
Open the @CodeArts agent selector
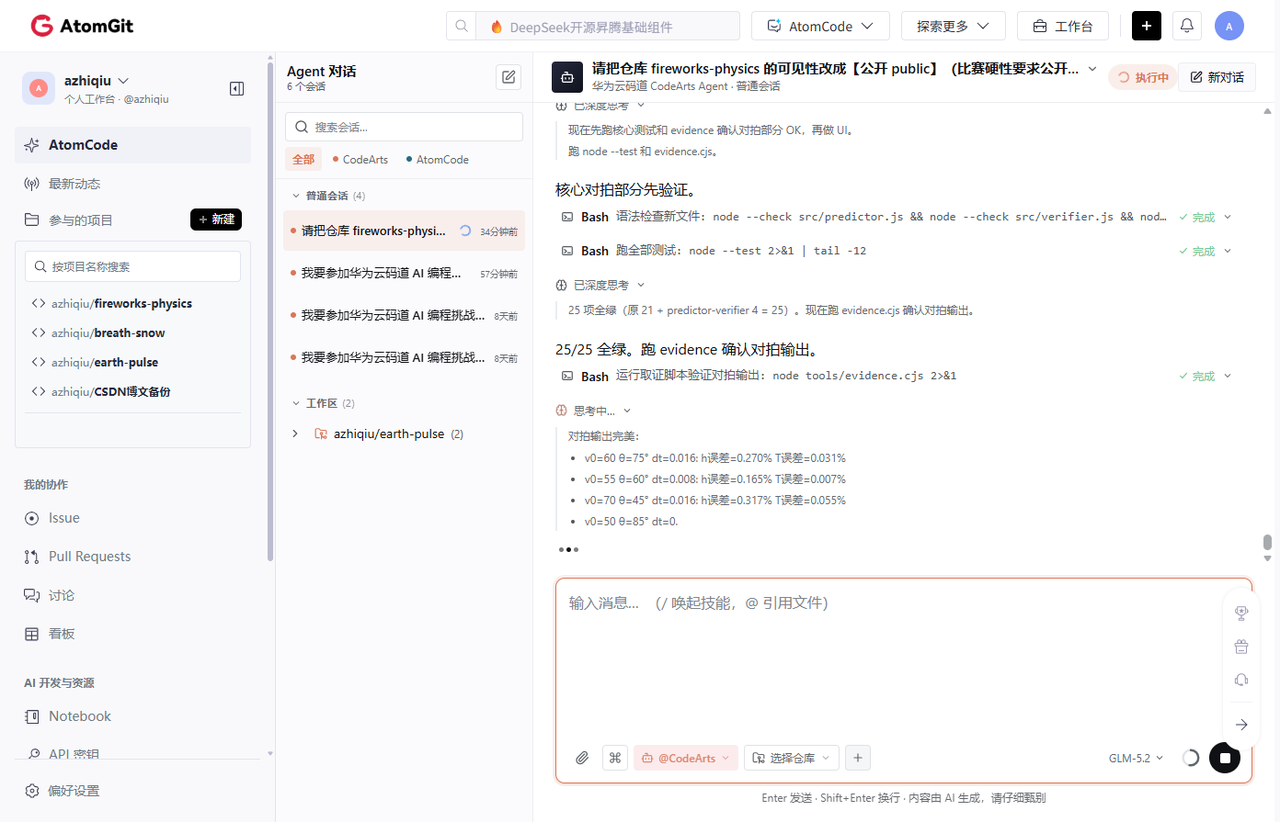pyautogui.click(x=686, y=758)
